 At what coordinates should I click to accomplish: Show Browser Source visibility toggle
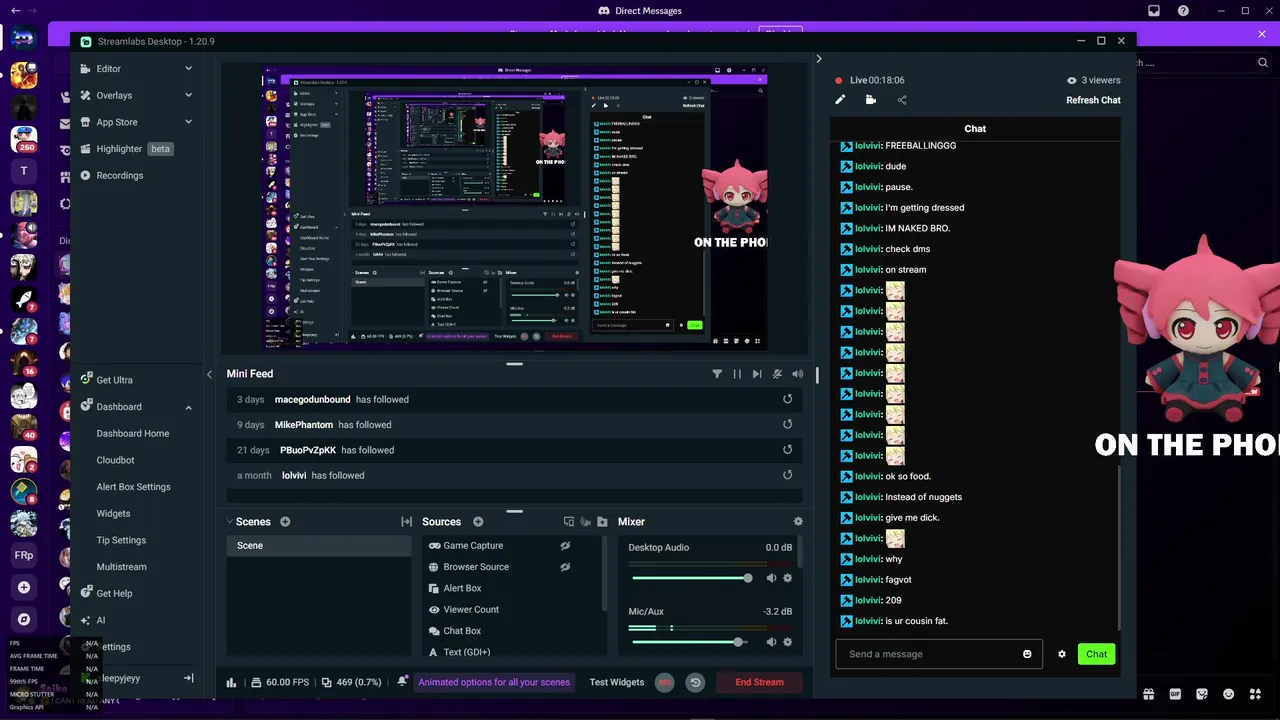565,567
